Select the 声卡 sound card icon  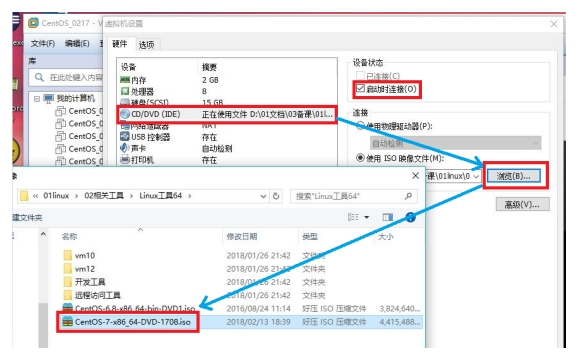(x=124, y=148)
